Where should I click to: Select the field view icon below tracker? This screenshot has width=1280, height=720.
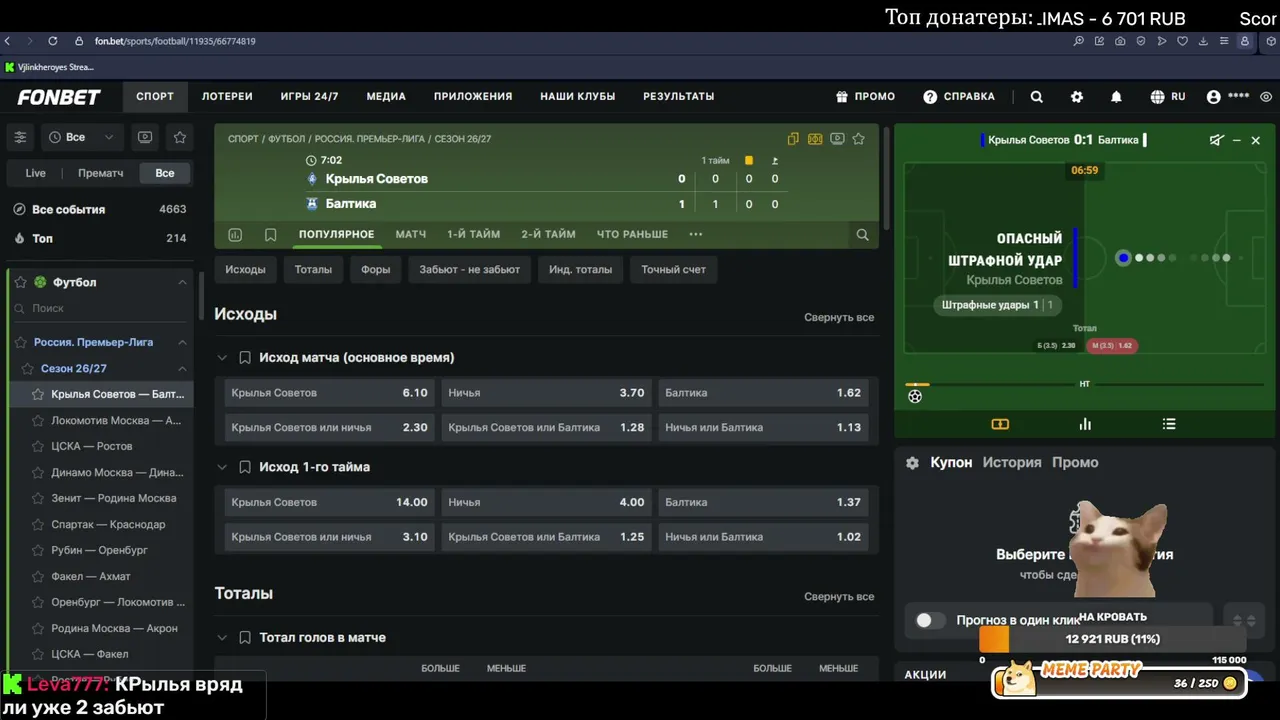point(1000,424)
